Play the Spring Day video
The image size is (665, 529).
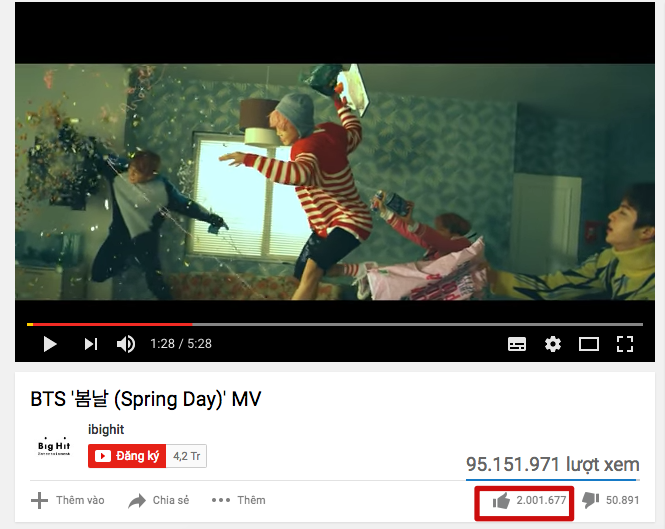[50, 344]
